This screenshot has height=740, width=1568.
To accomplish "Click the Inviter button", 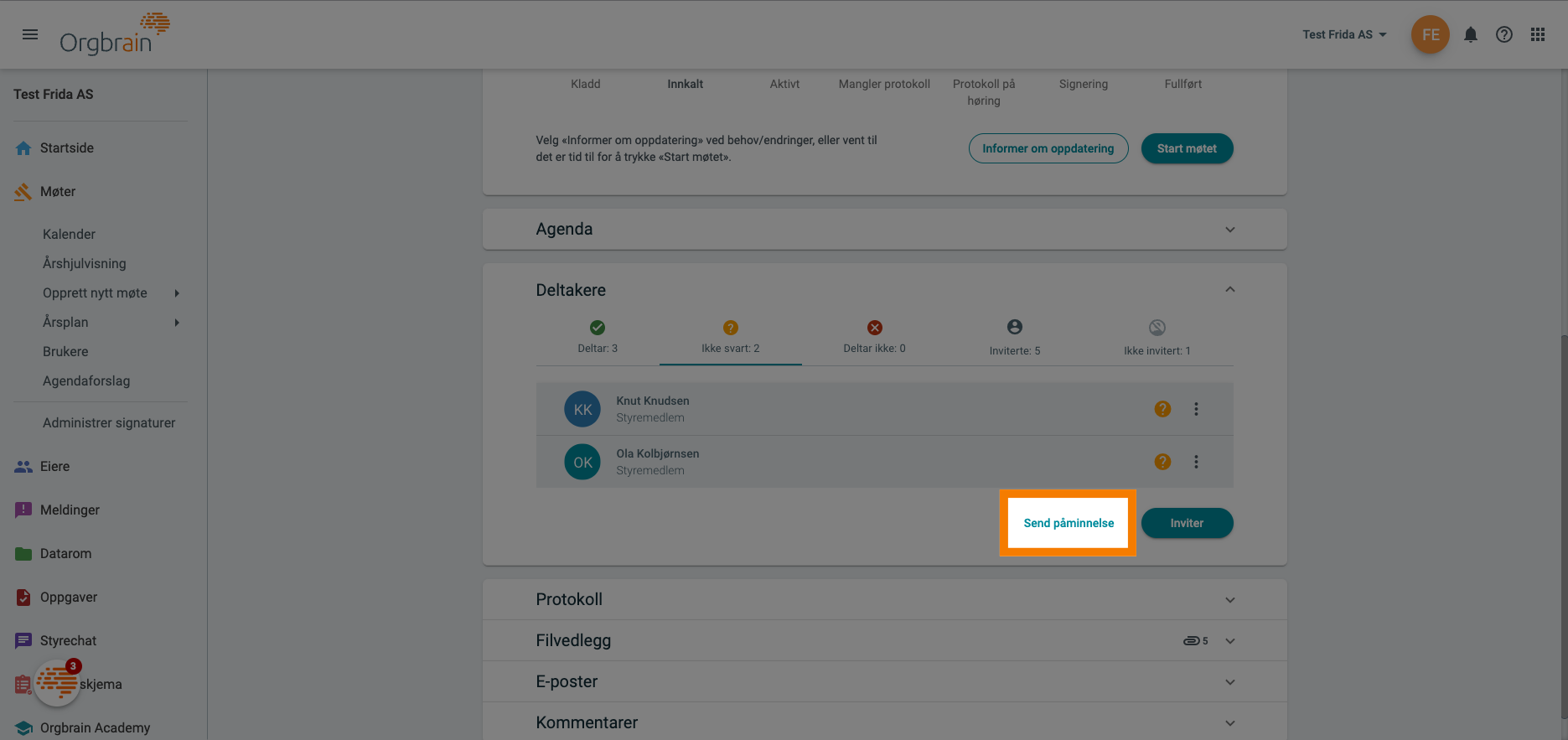I will click(x=1187, y=523).
